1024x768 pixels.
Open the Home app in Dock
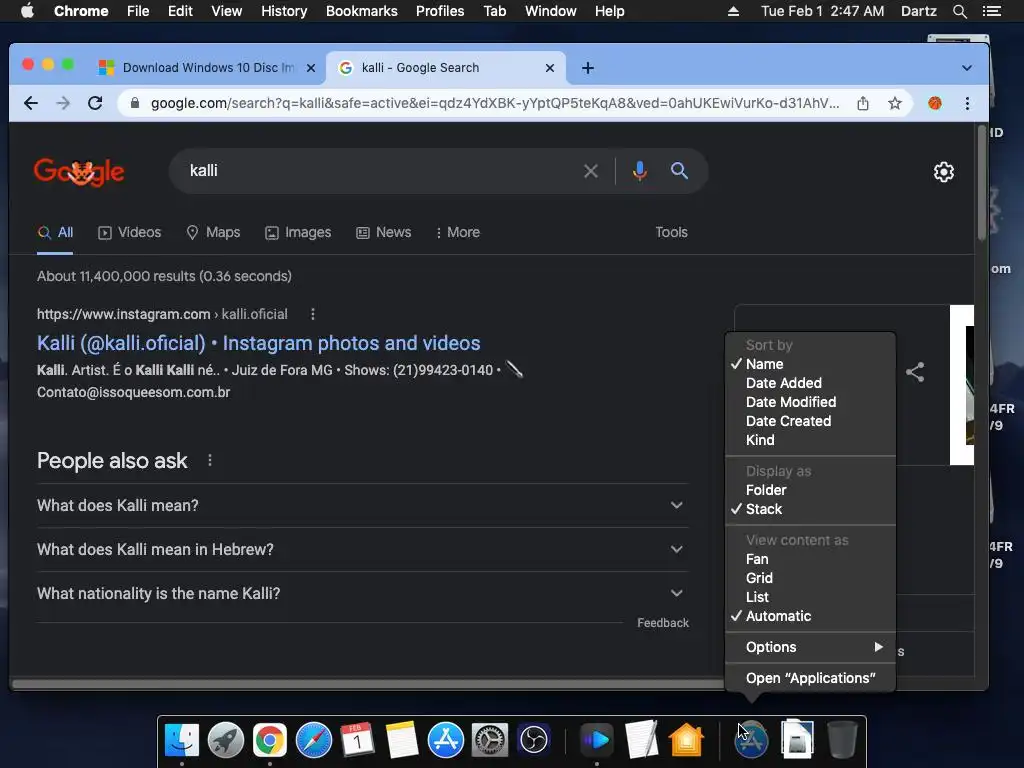pos(686,740)
